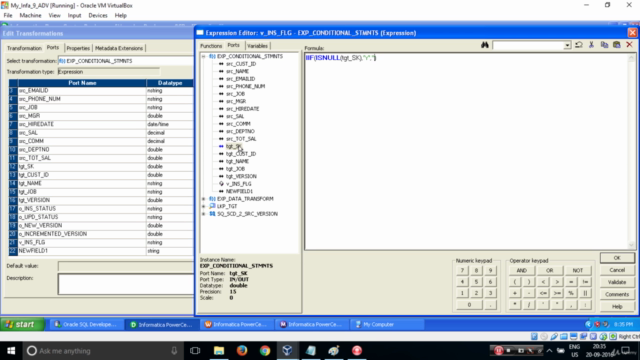Viewport: 640px width, 360px height.
Task: Click the || concatenation operator key
Action: (585, 293)
